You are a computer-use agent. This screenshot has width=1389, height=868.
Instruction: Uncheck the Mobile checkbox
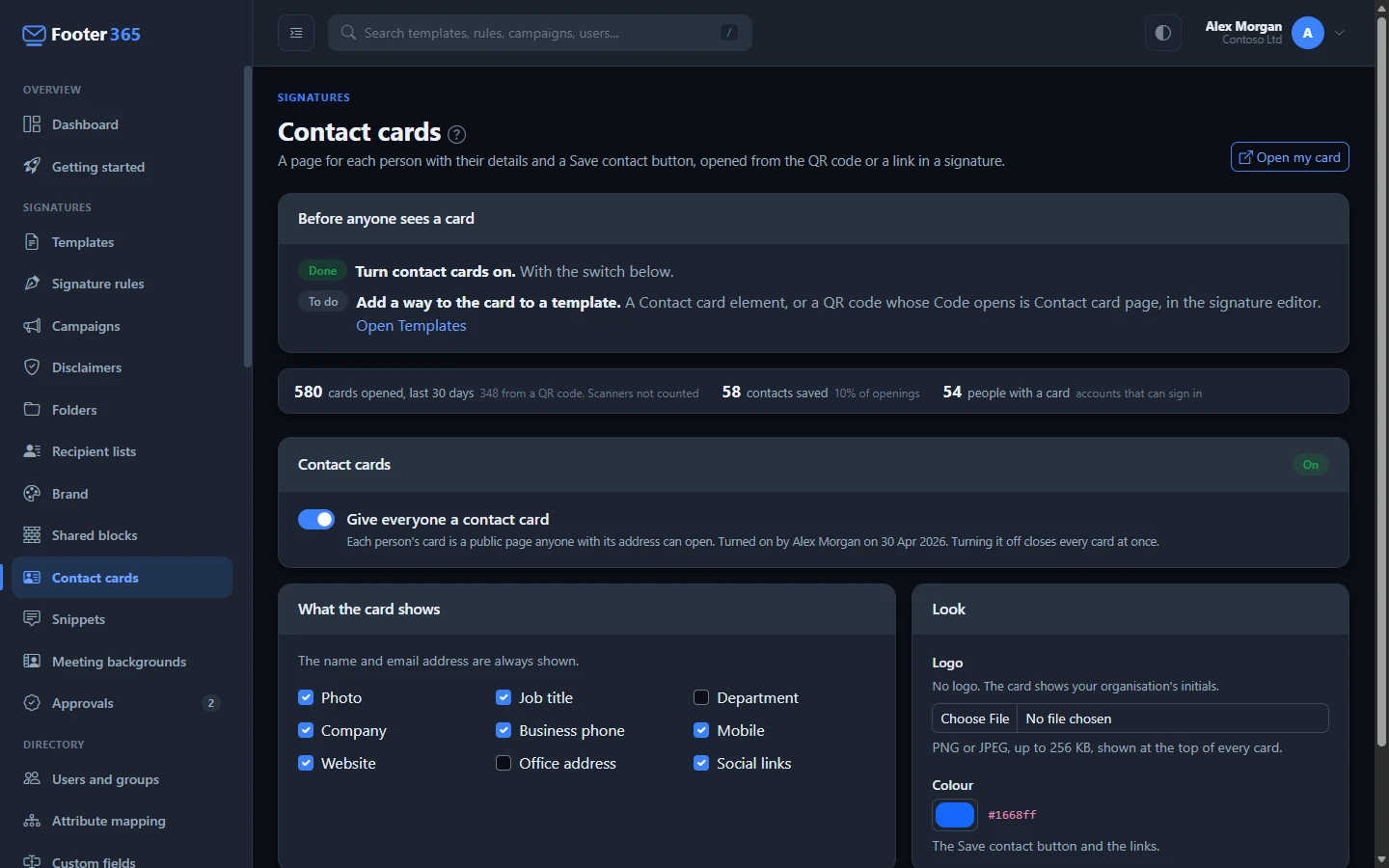[701, 730]
